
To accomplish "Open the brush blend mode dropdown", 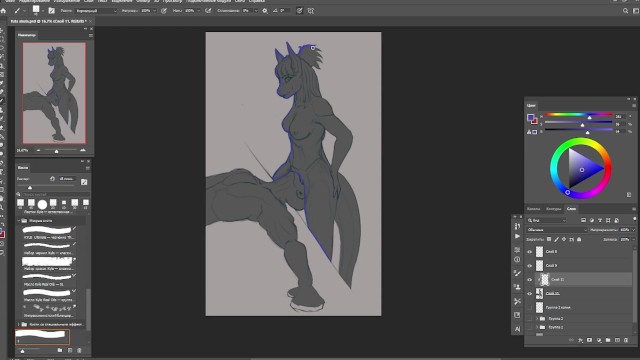I will (96, 11).
